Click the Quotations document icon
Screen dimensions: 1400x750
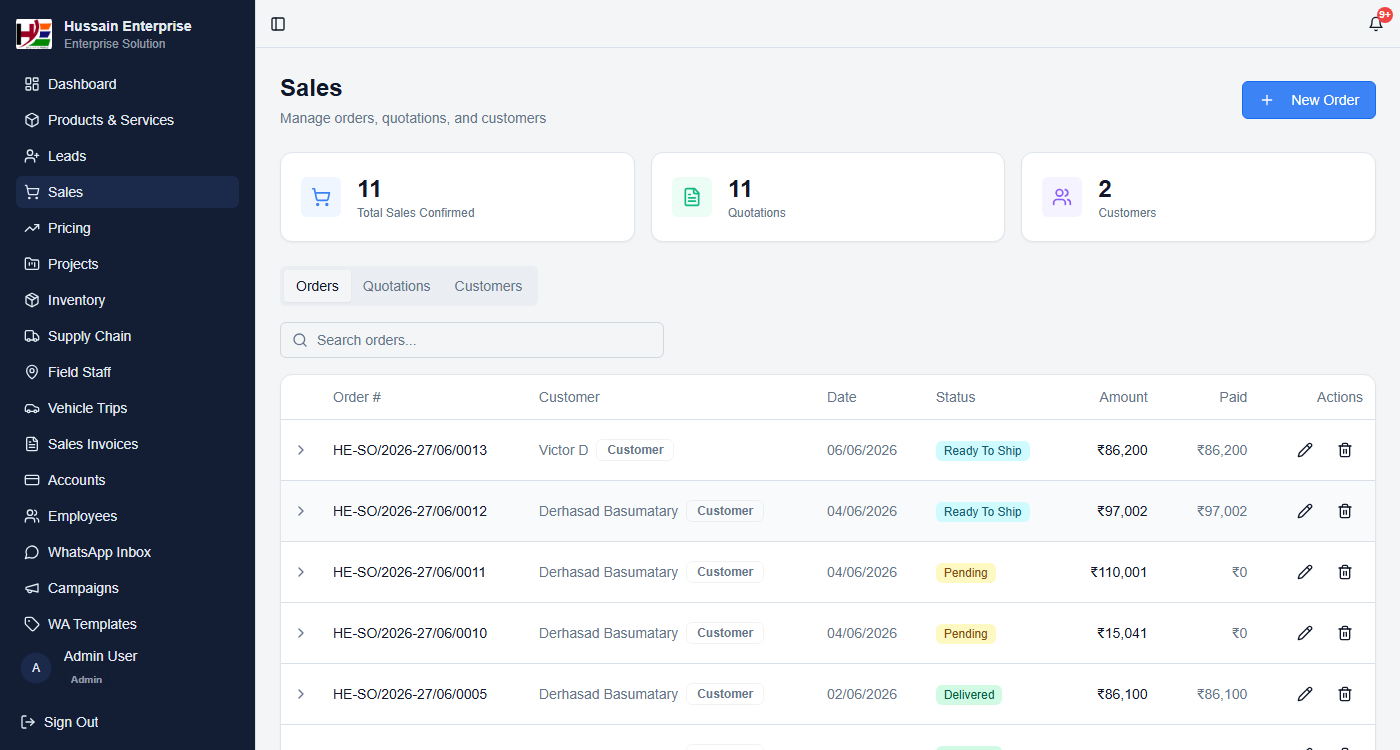click(x=692, y=197)
